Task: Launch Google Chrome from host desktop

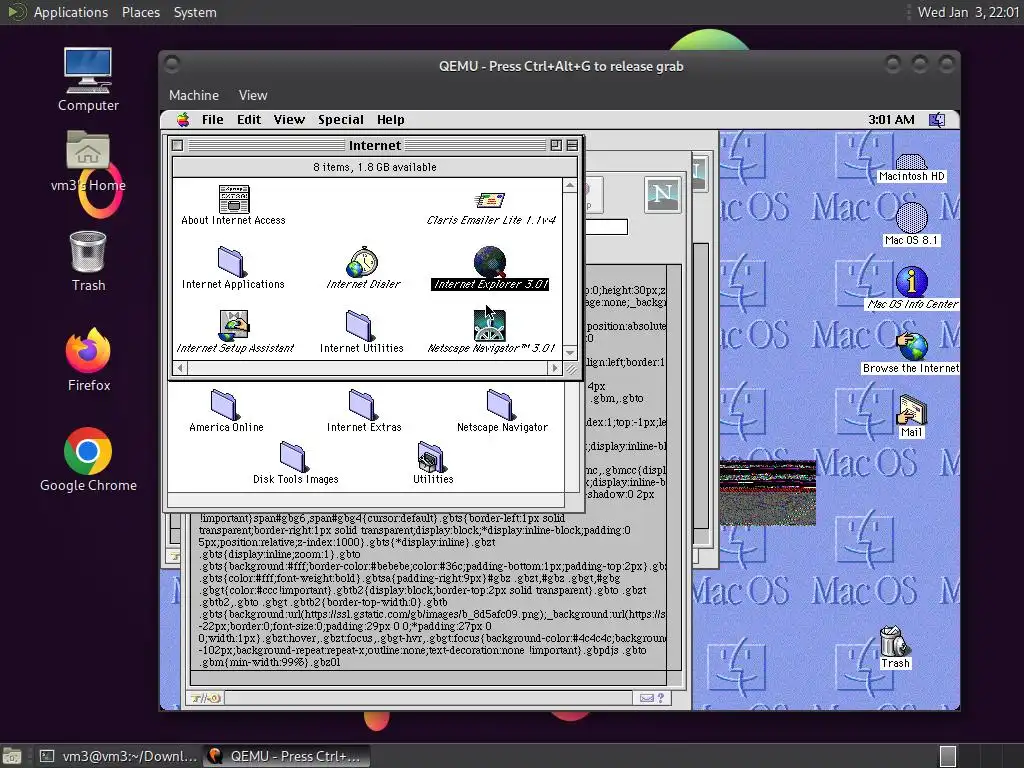Action: point(88,451)
